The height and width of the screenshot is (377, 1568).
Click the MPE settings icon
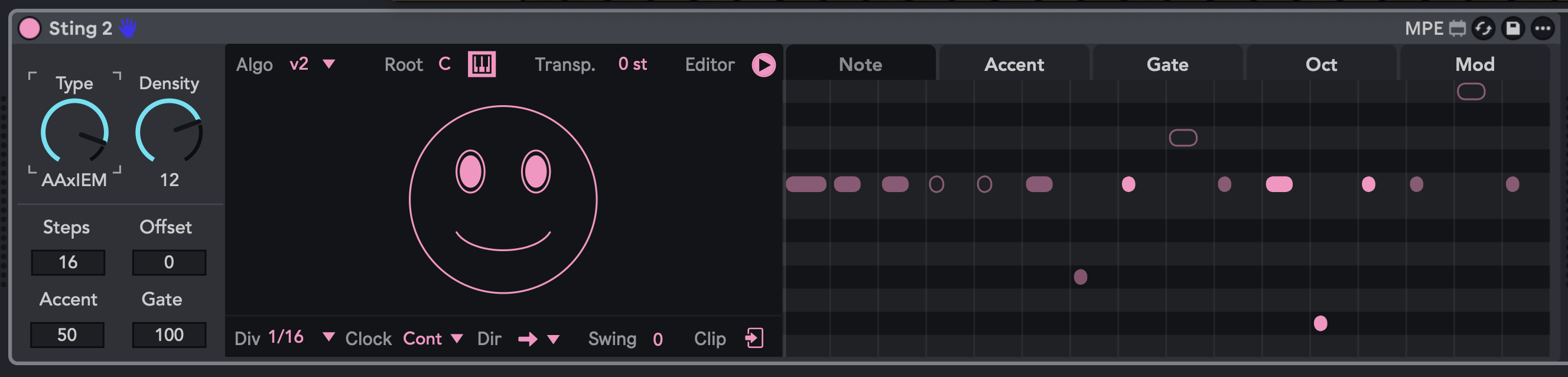[x=1456, y=28]
